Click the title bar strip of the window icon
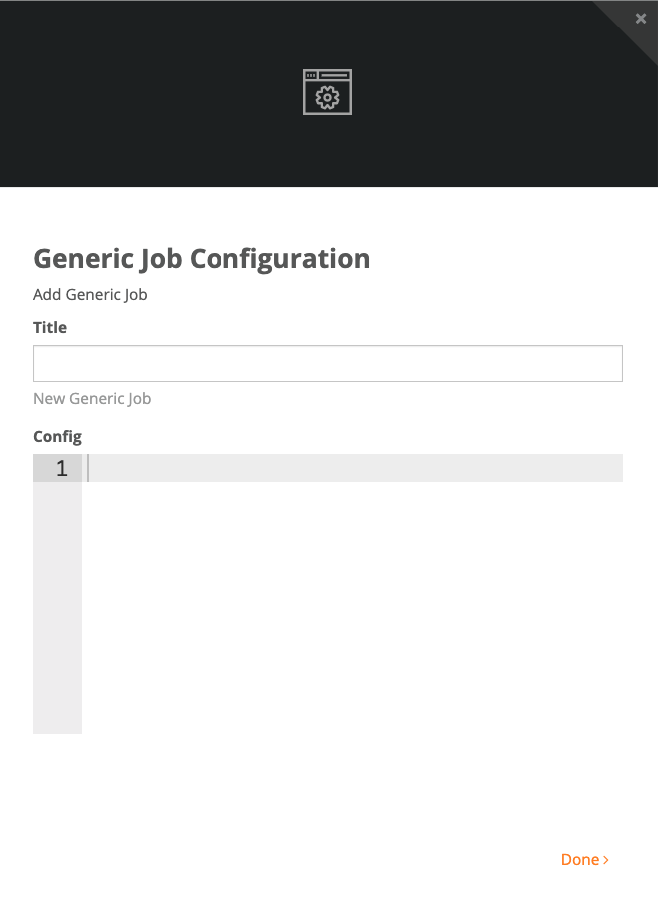The image size is (658, 912). coord(328,75)
